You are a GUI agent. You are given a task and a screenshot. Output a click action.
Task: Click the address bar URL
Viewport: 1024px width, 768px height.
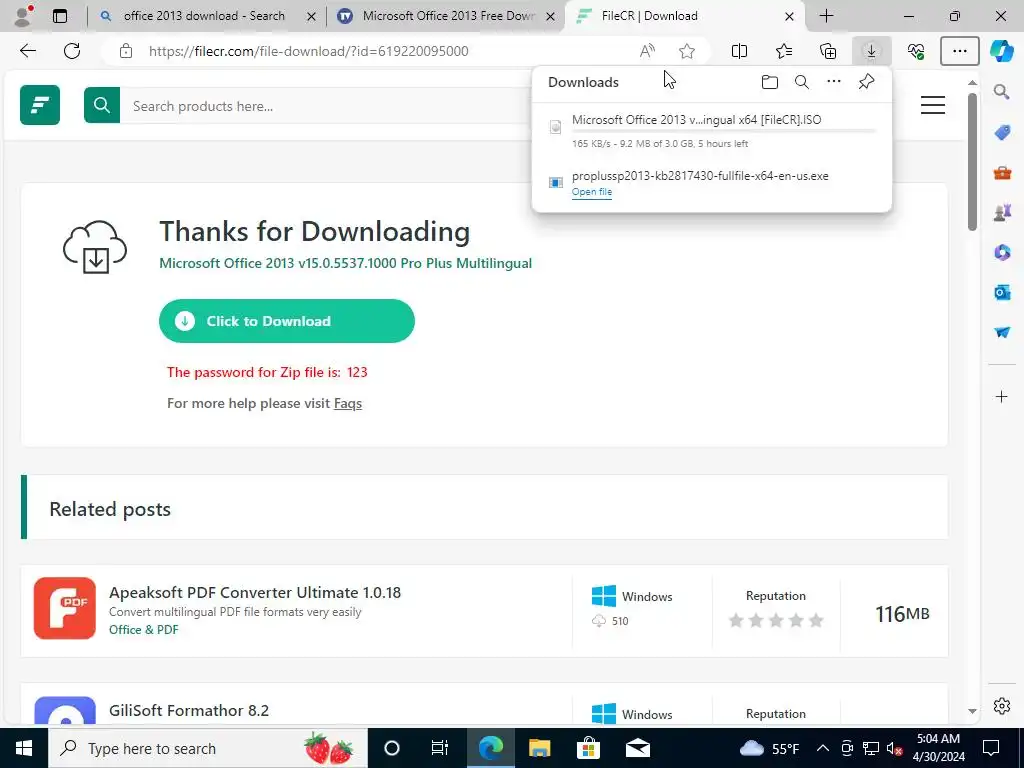pos(308,51)
